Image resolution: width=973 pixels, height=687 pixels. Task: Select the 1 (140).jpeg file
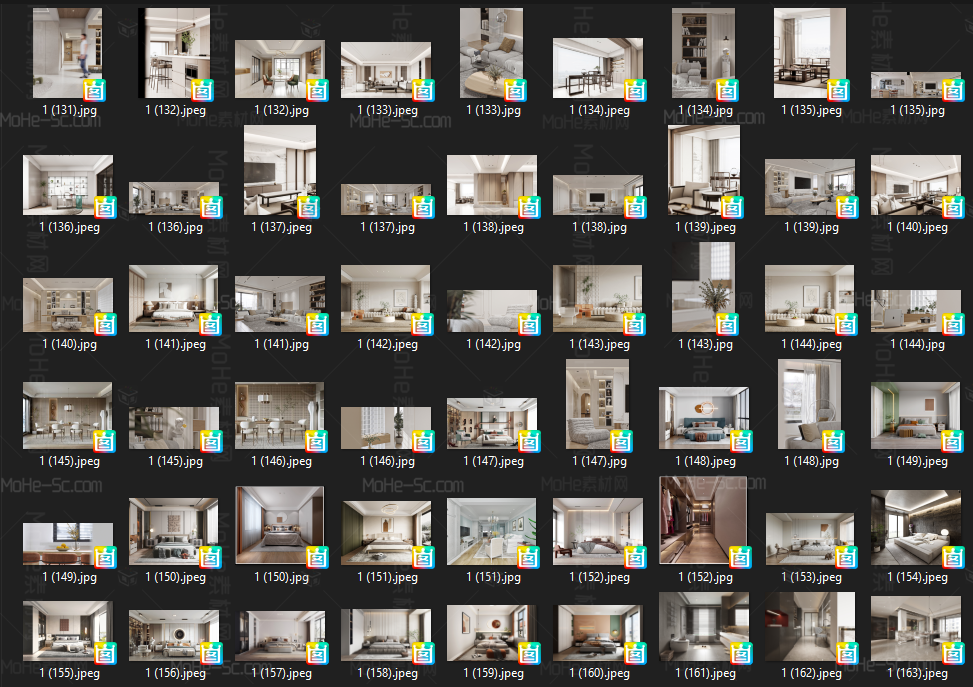pyautogui.click(x=916, y=185)
